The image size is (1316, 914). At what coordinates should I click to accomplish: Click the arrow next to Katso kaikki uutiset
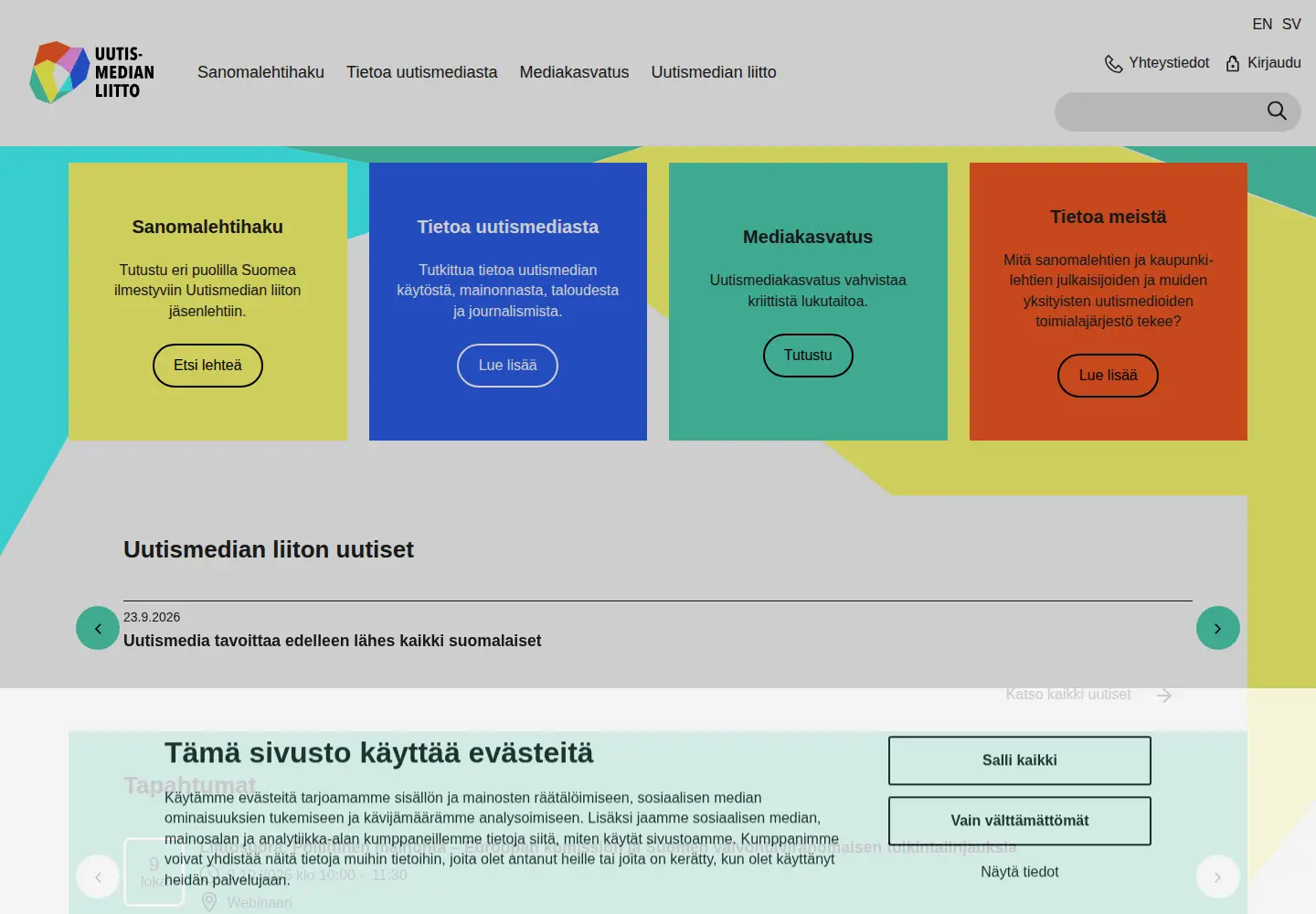1164,696
